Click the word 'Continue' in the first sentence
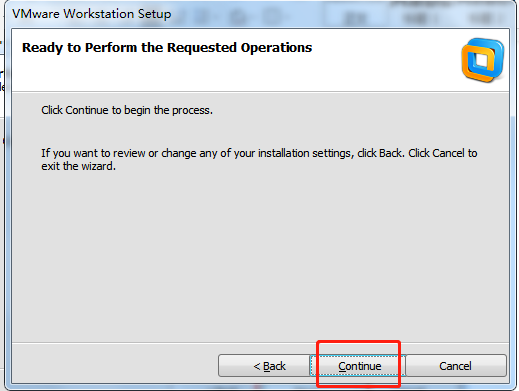Image resolution: width=519 pixels, height=391 pixels. click(87, 110)
